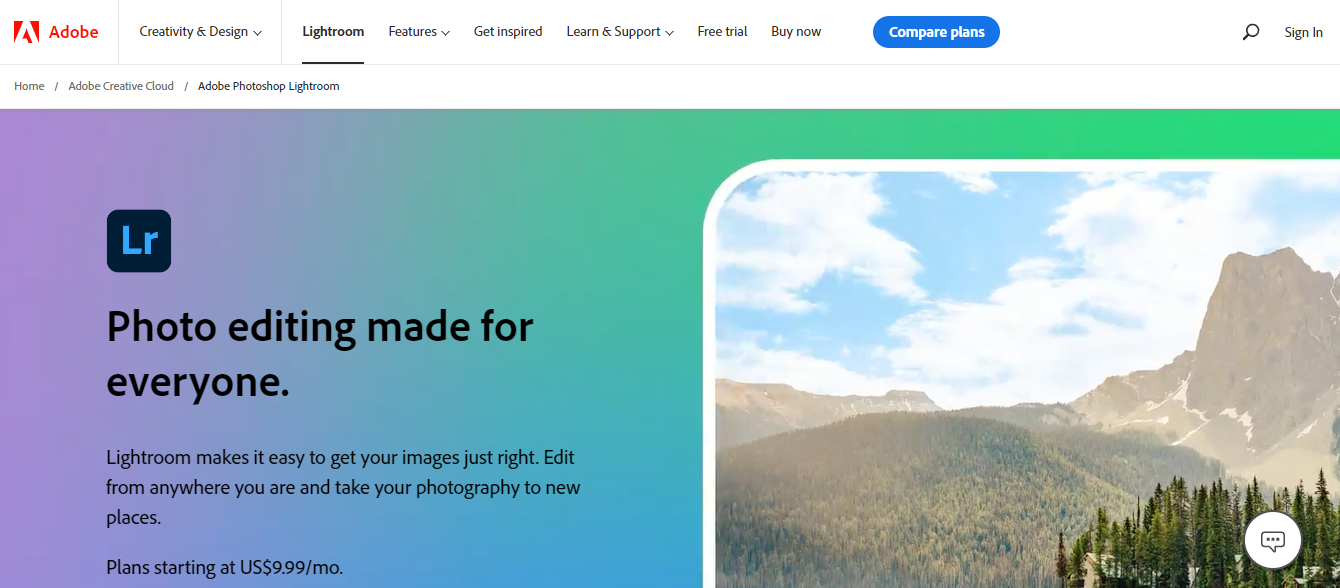This screenshot has height=588, width=1340.
Task: Open the Free trial link
Action: [722, 32]
